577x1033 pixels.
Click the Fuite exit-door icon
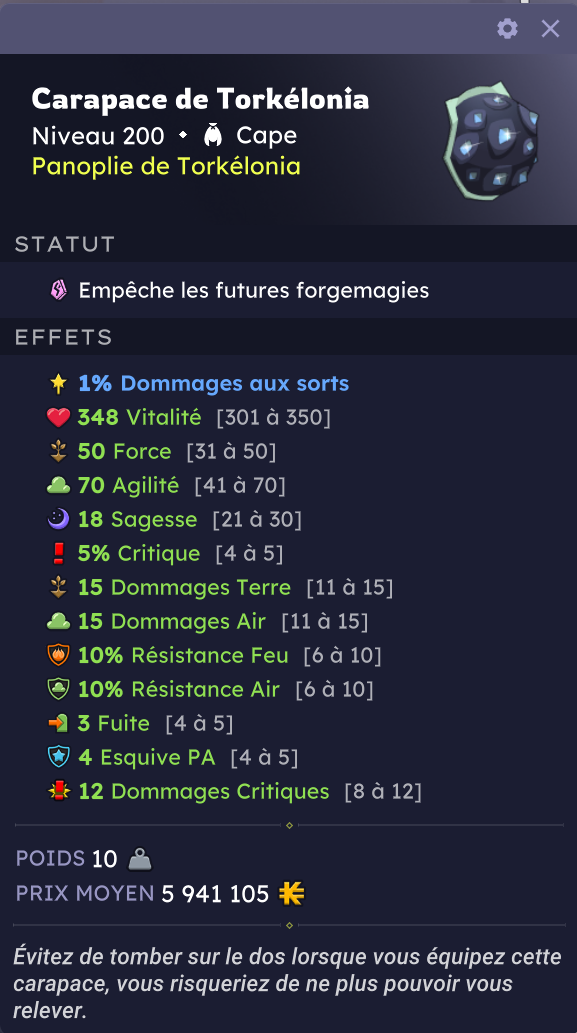(59, 723)
